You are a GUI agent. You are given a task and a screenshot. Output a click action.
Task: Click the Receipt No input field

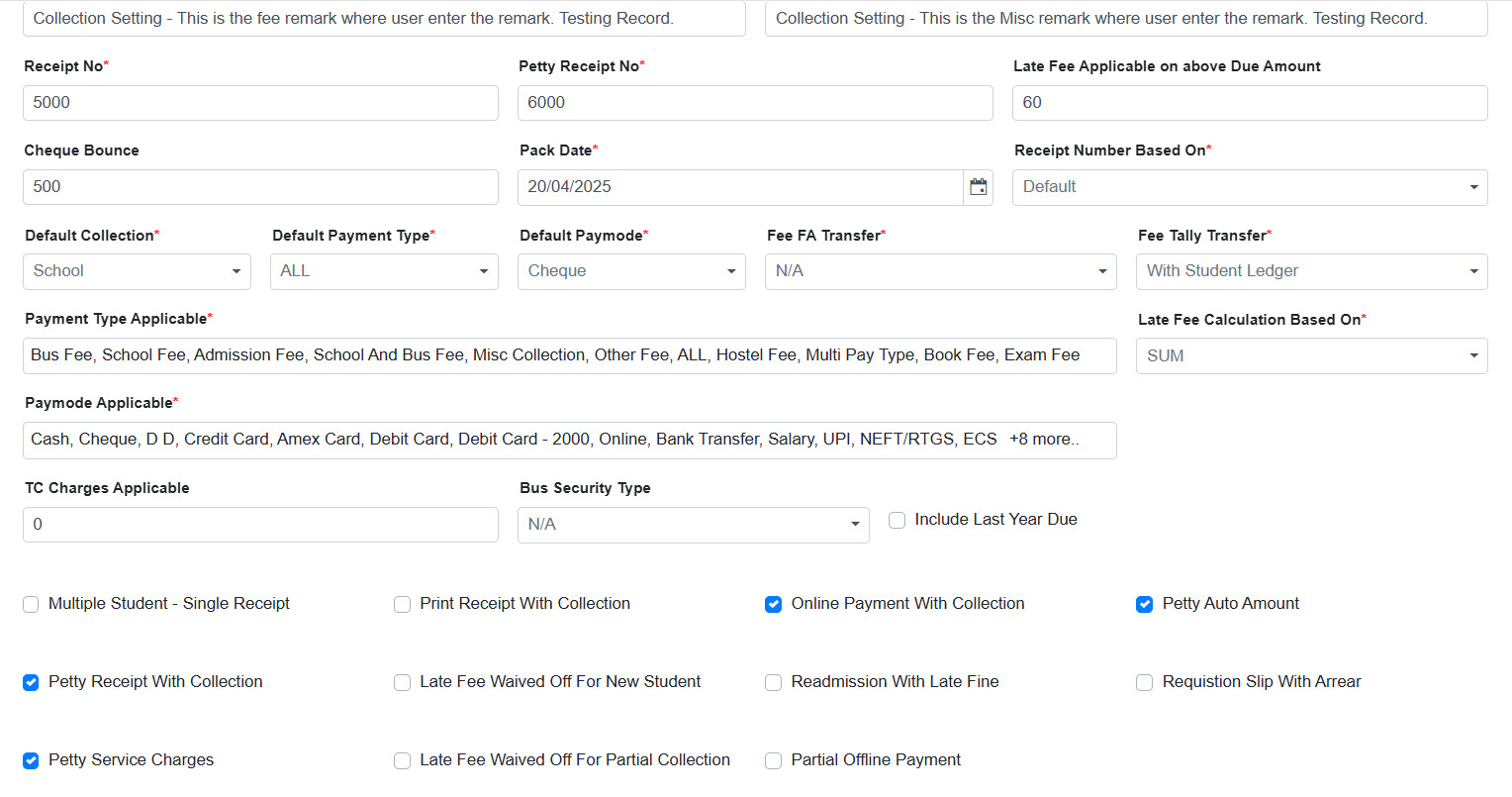click(x=260, y=103)
